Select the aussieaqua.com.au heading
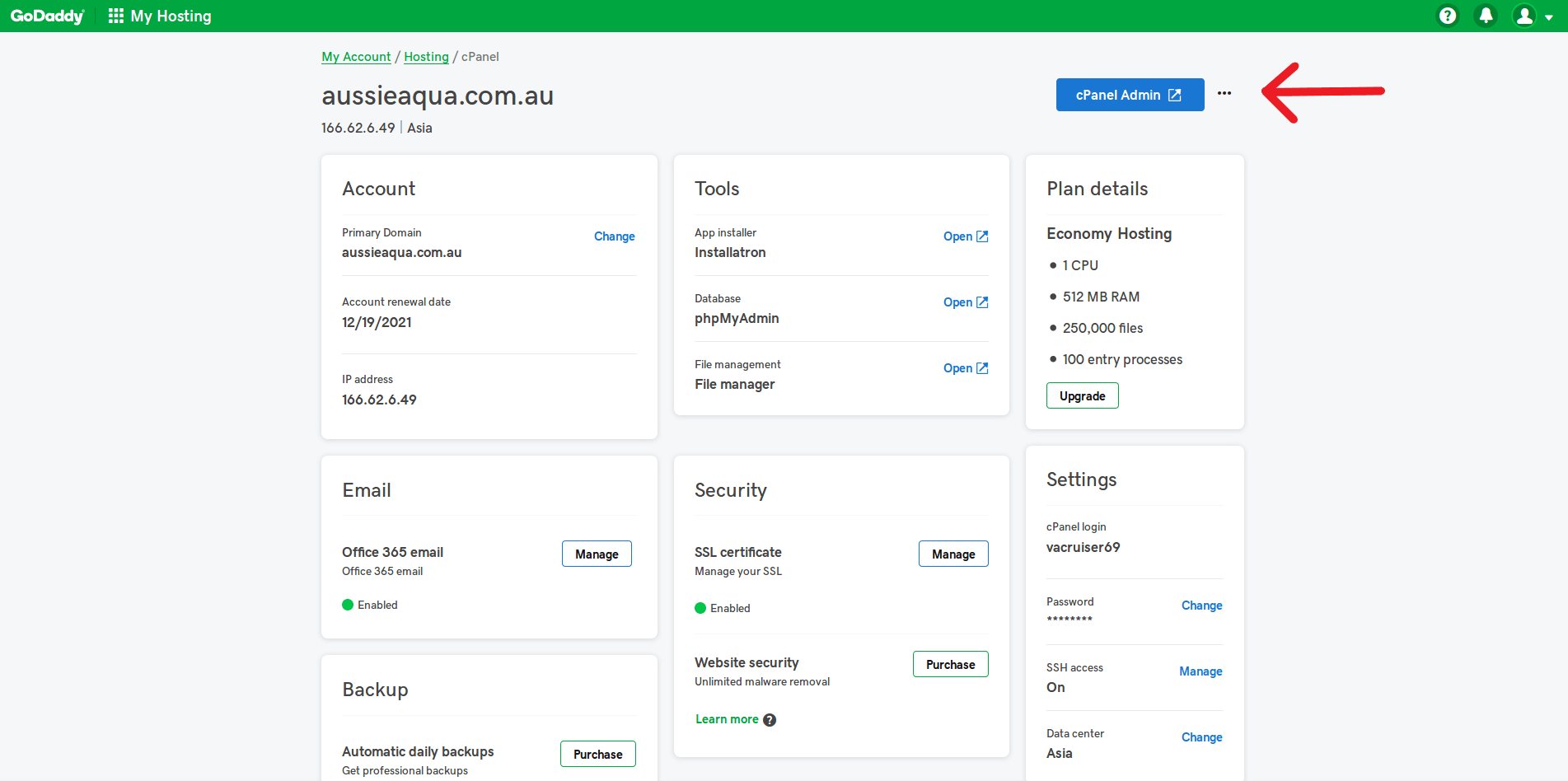 [438, 96]
